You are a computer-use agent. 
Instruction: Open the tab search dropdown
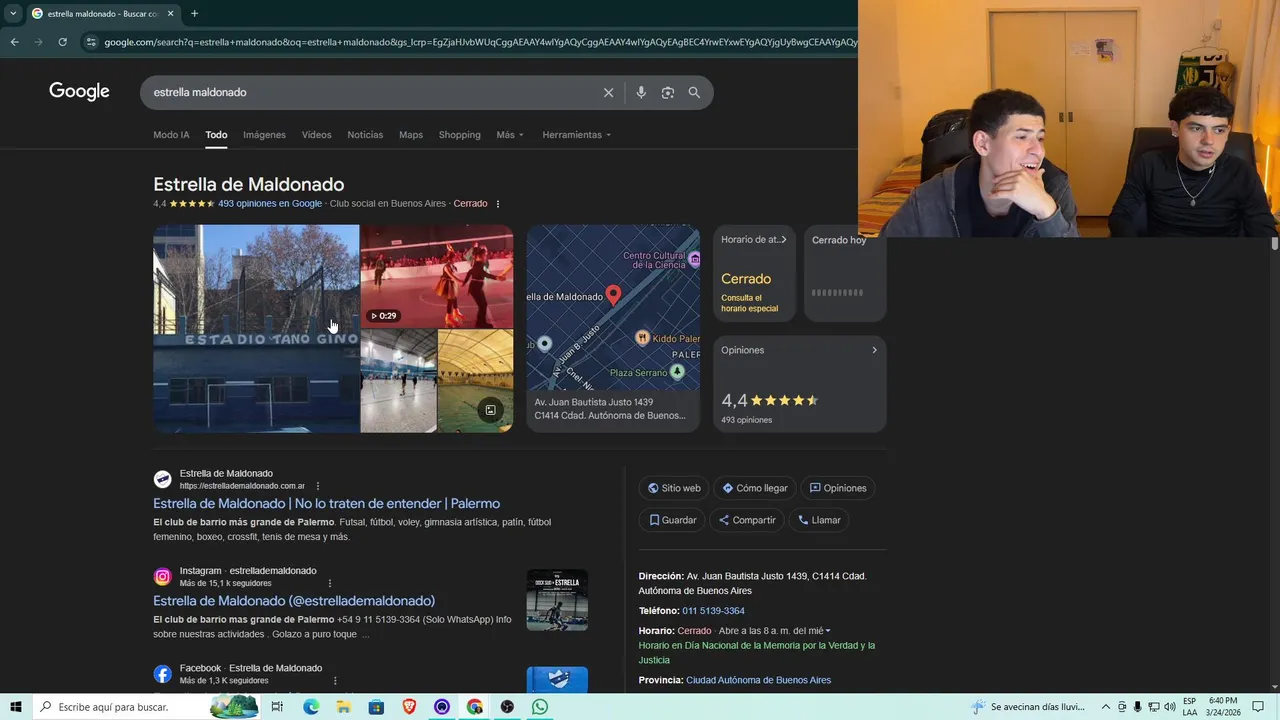(x=13, y=13)
